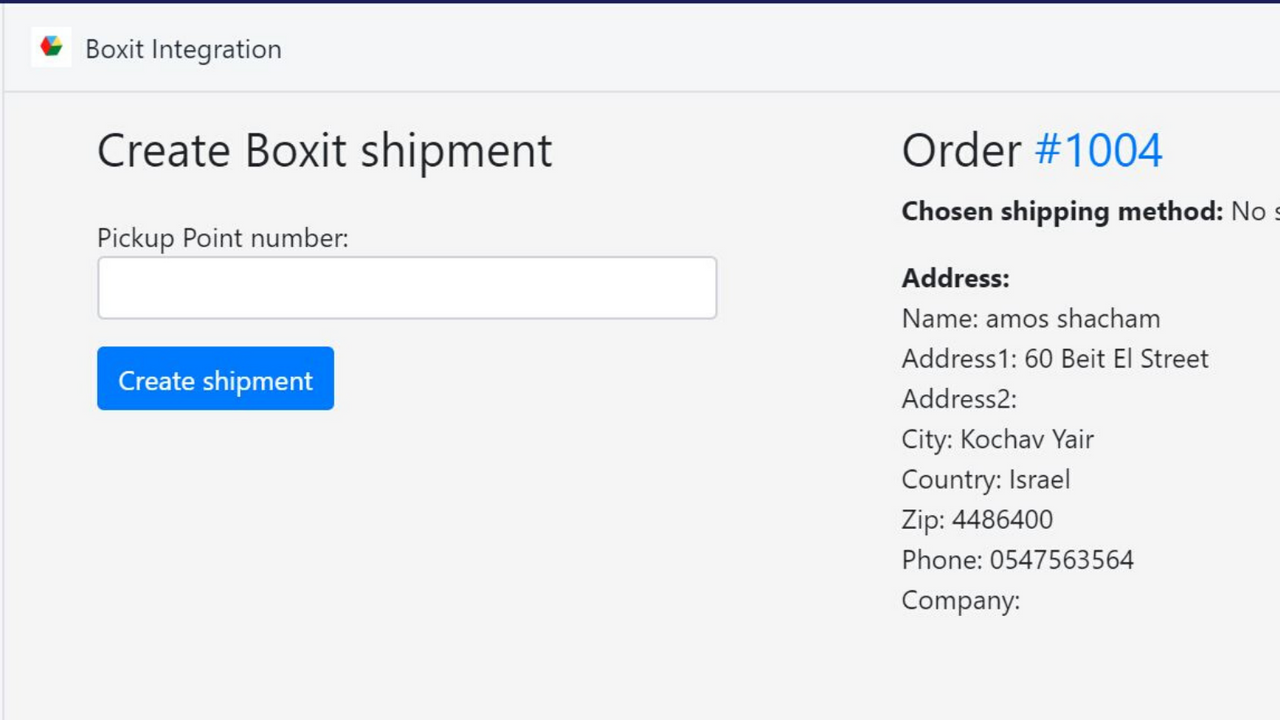Select the Zip code 4486400
Viewport: 1280px width, 720px height.
pos(977,519)
